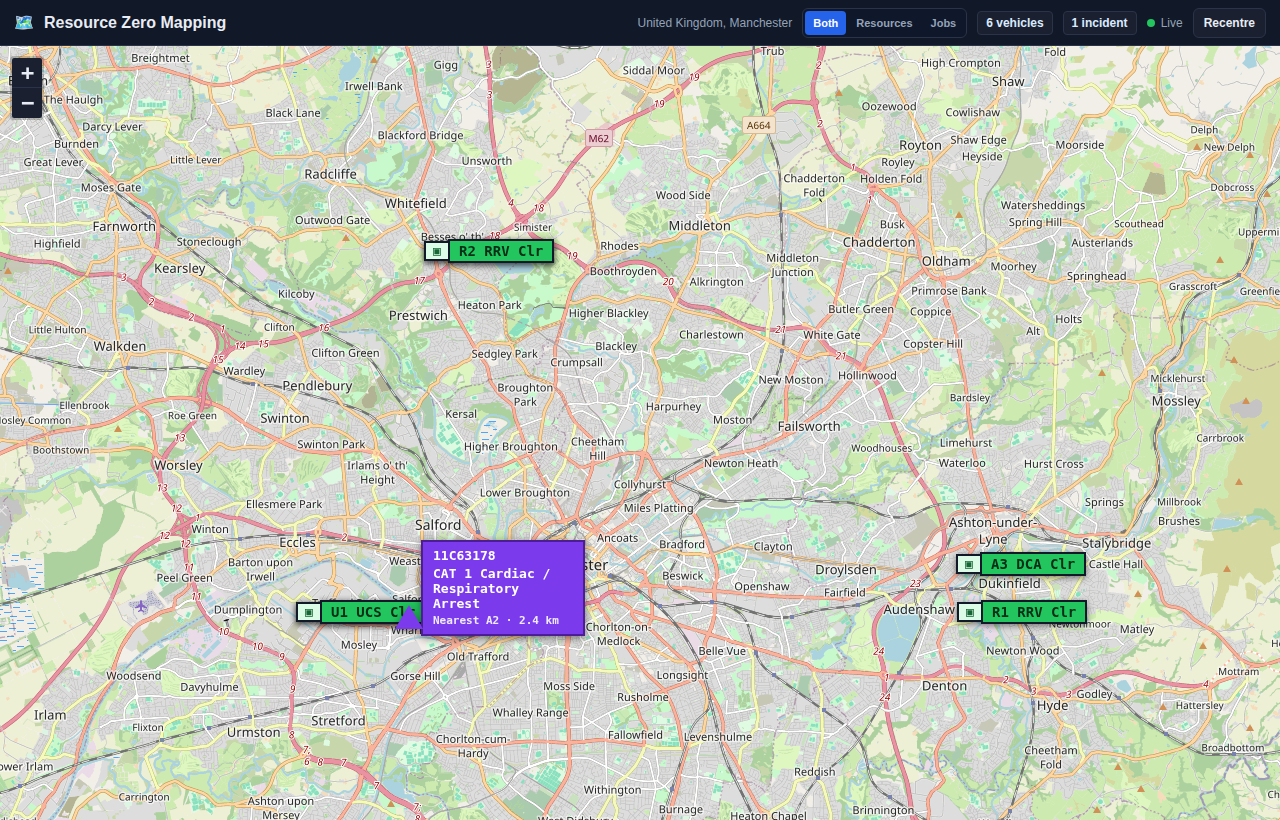Click the Denton label on map
Screen dimensions: 1280x820
(x=945, y=686)
